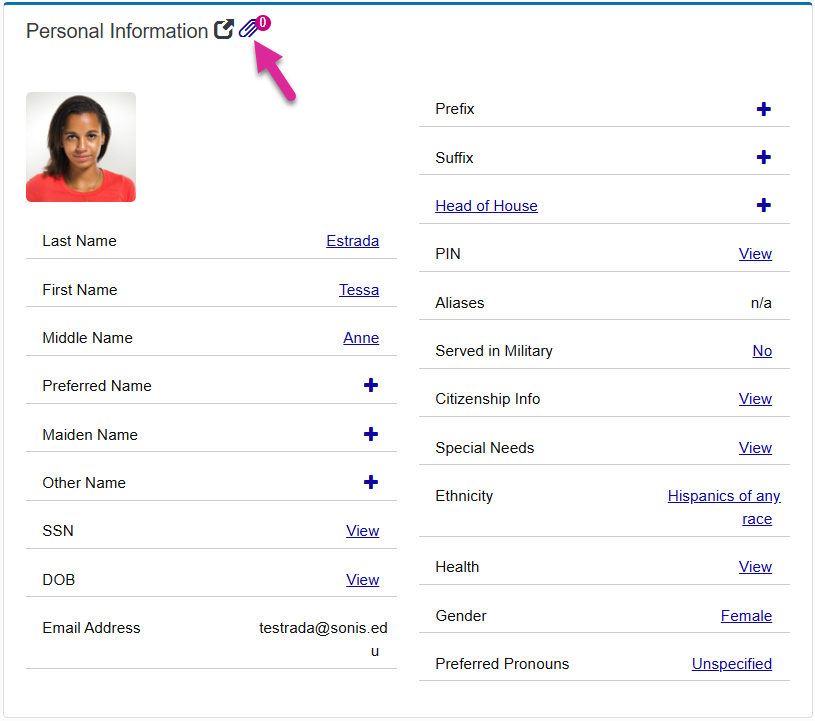815x721 pixels.
Task: View Citizenship Info
Action: (755, 399)
